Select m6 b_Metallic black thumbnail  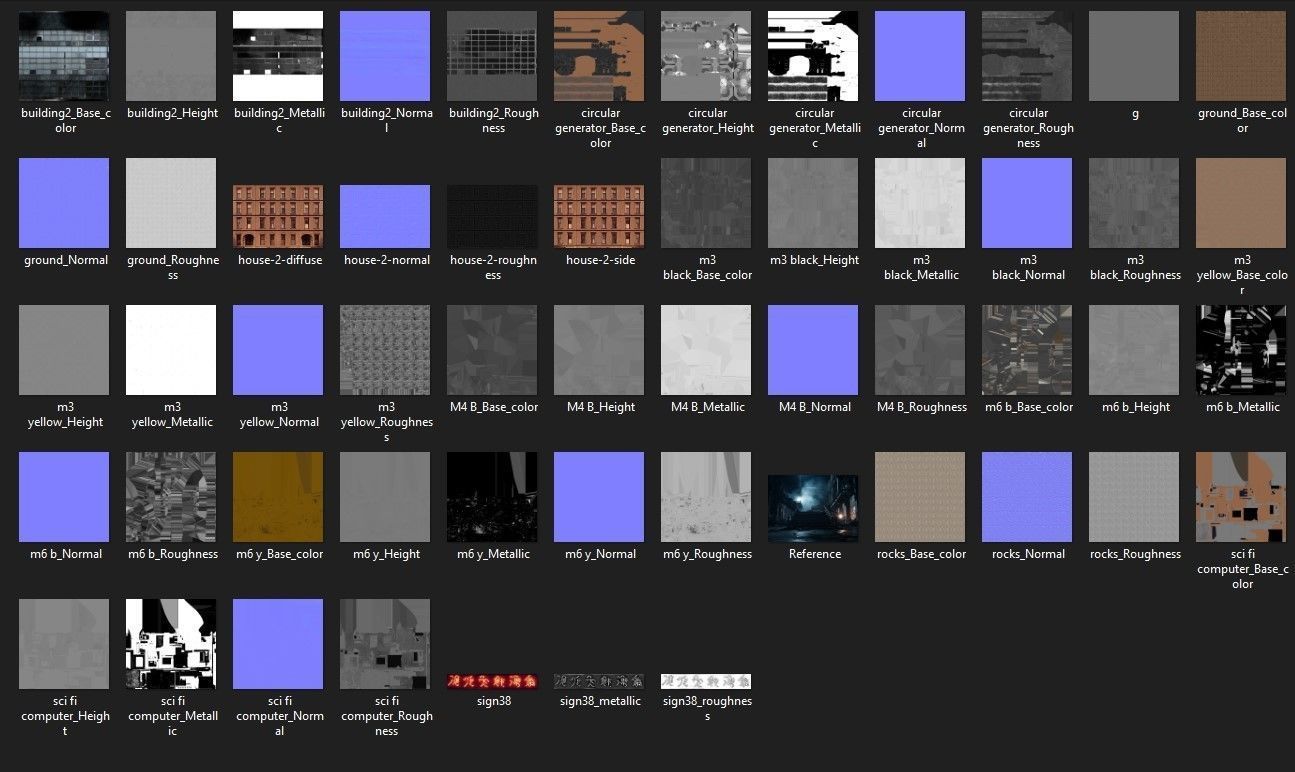coord(1241,350)
